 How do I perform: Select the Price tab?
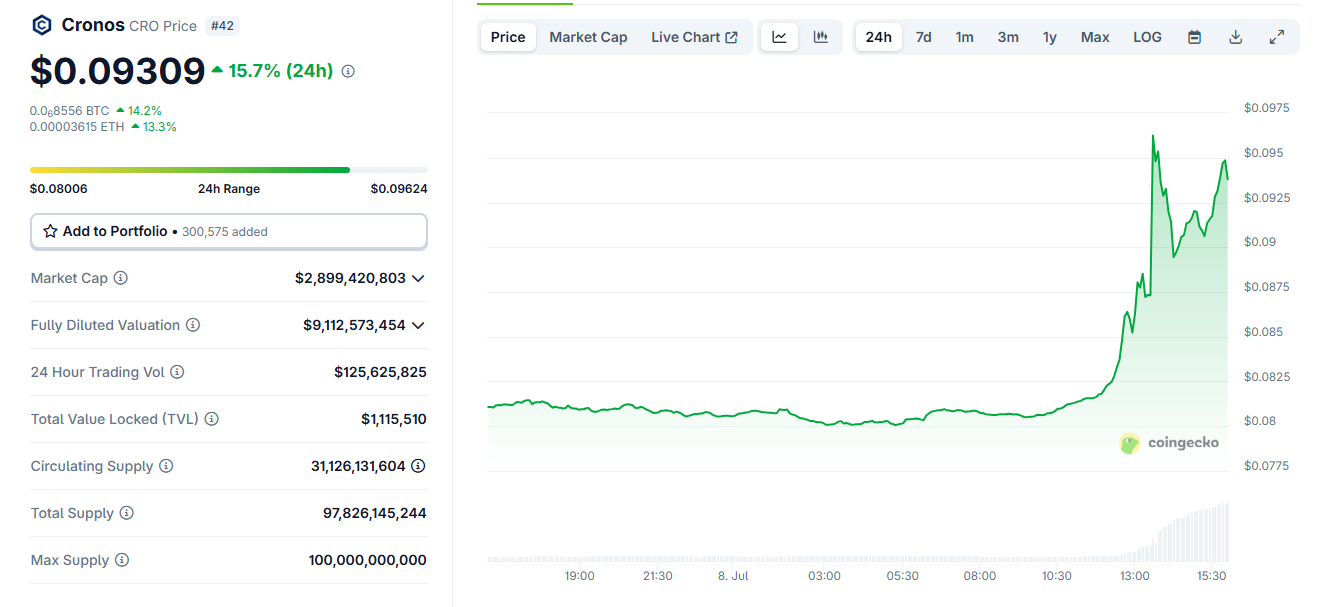508,37
